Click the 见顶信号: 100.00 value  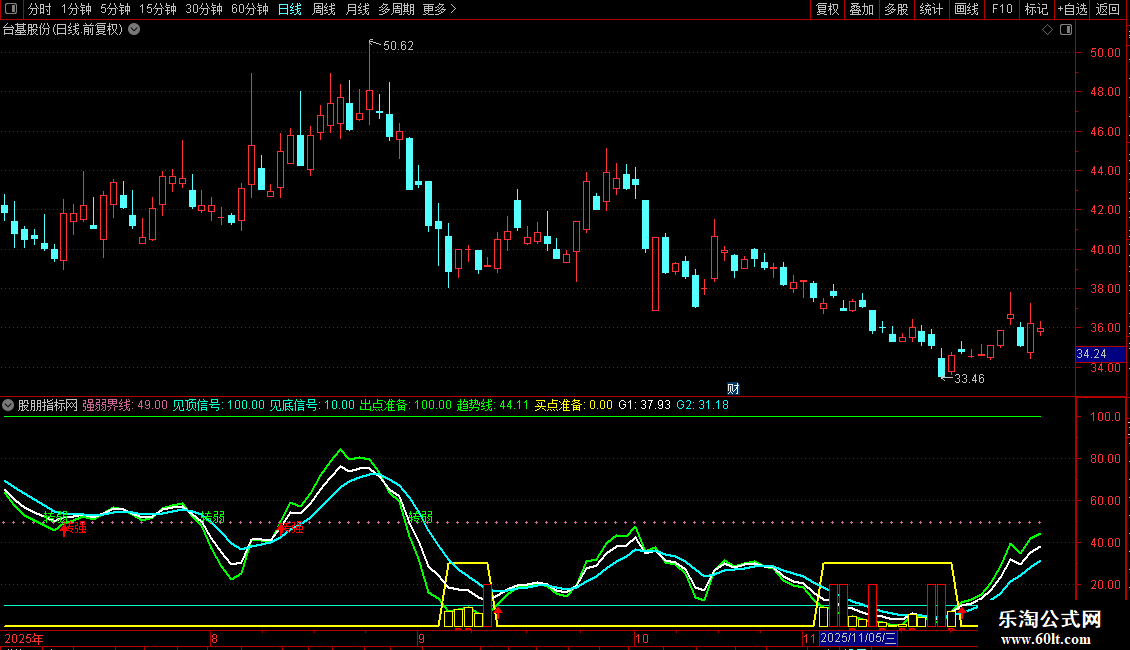tap(218, 405)
